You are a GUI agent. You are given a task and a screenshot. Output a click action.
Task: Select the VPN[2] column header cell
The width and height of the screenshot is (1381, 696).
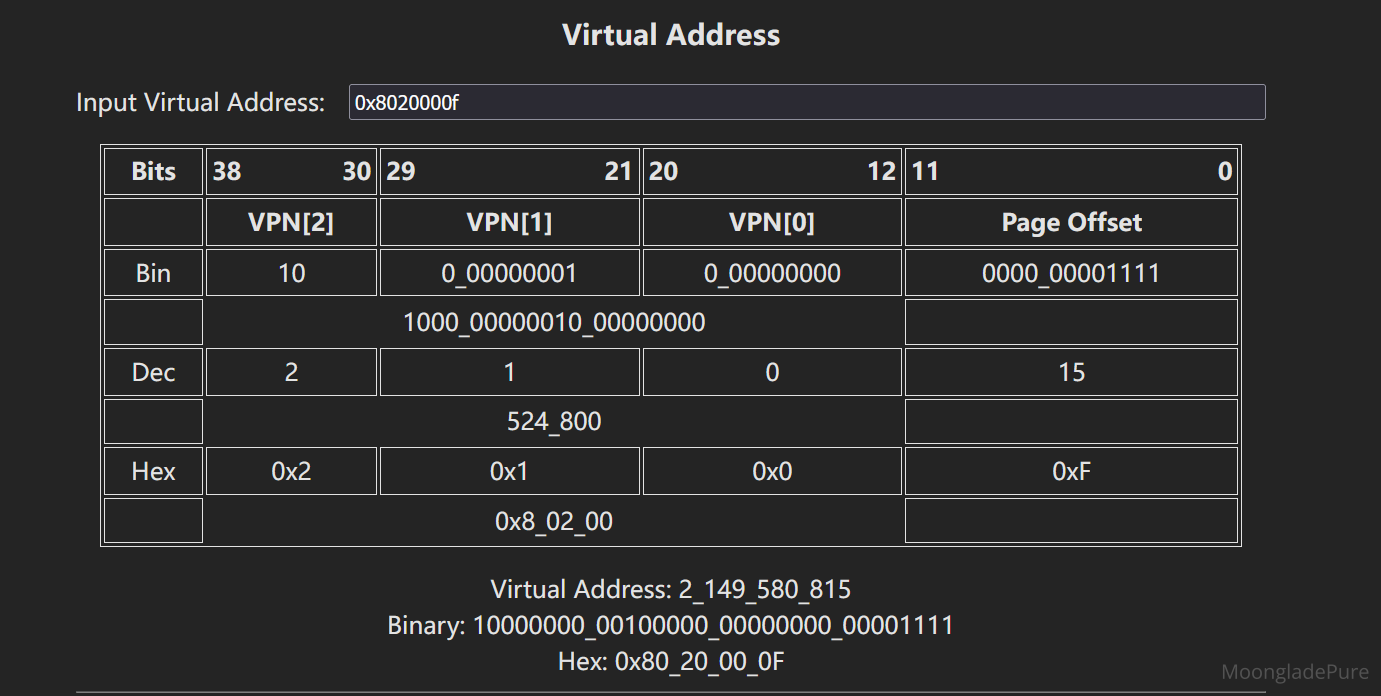pyautogui.click(x=291, y=222)
